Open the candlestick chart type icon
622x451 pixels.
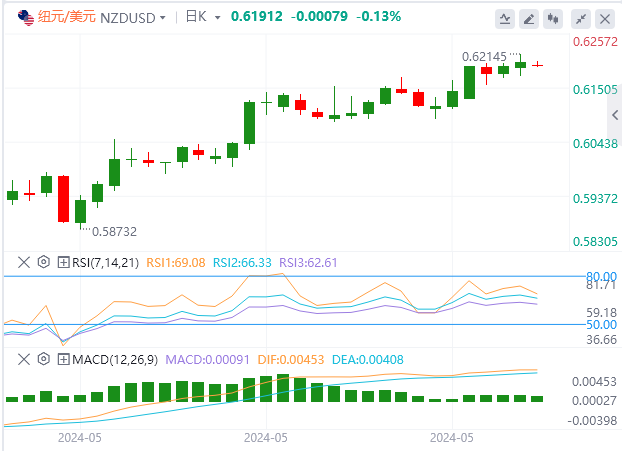(x=553, y=19)
